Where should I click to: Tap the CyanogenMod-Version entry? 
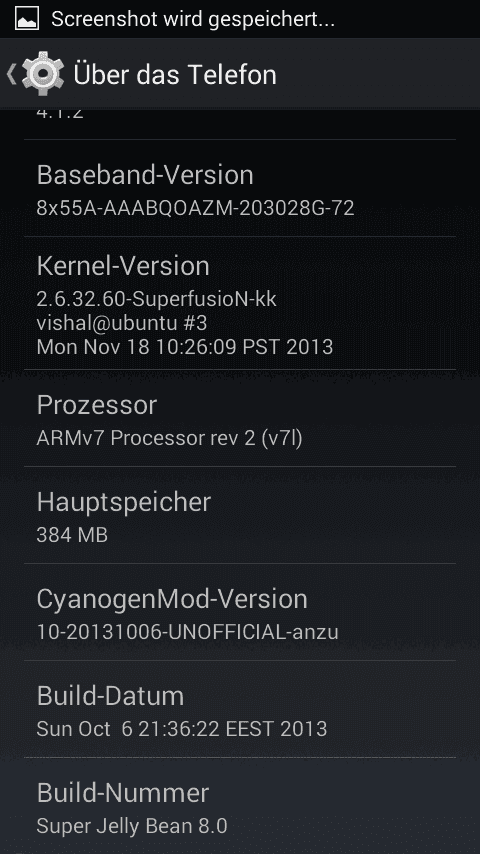pyautogui.click(x=240, y=612)
